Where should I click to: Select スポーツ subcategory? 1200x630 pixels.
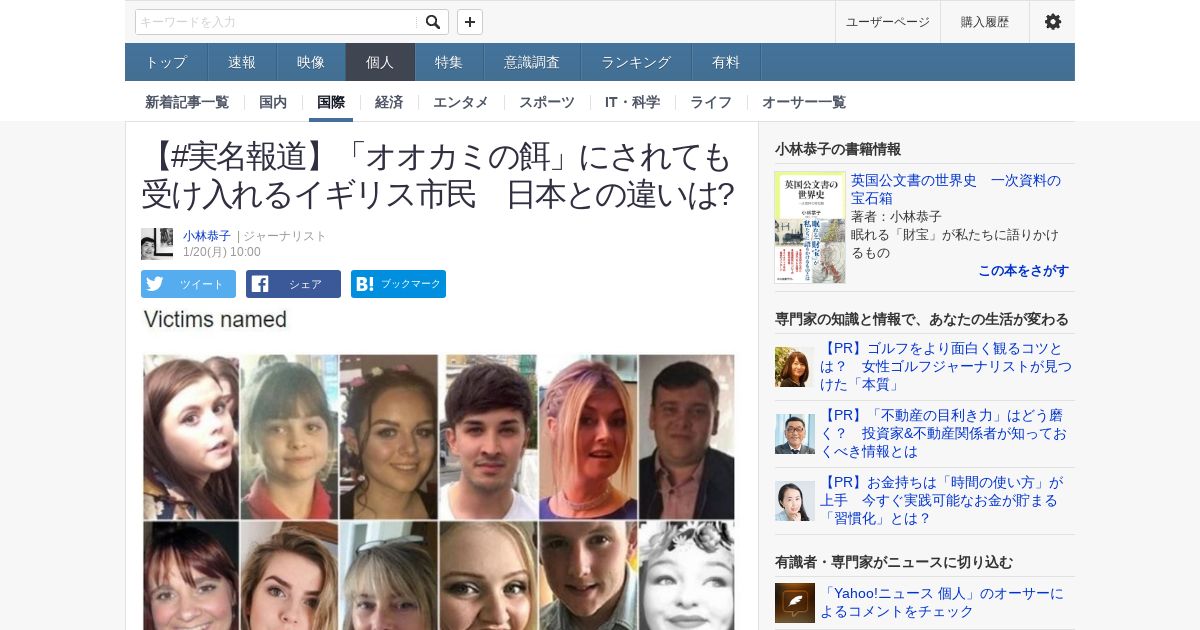(x=547, y=102)
